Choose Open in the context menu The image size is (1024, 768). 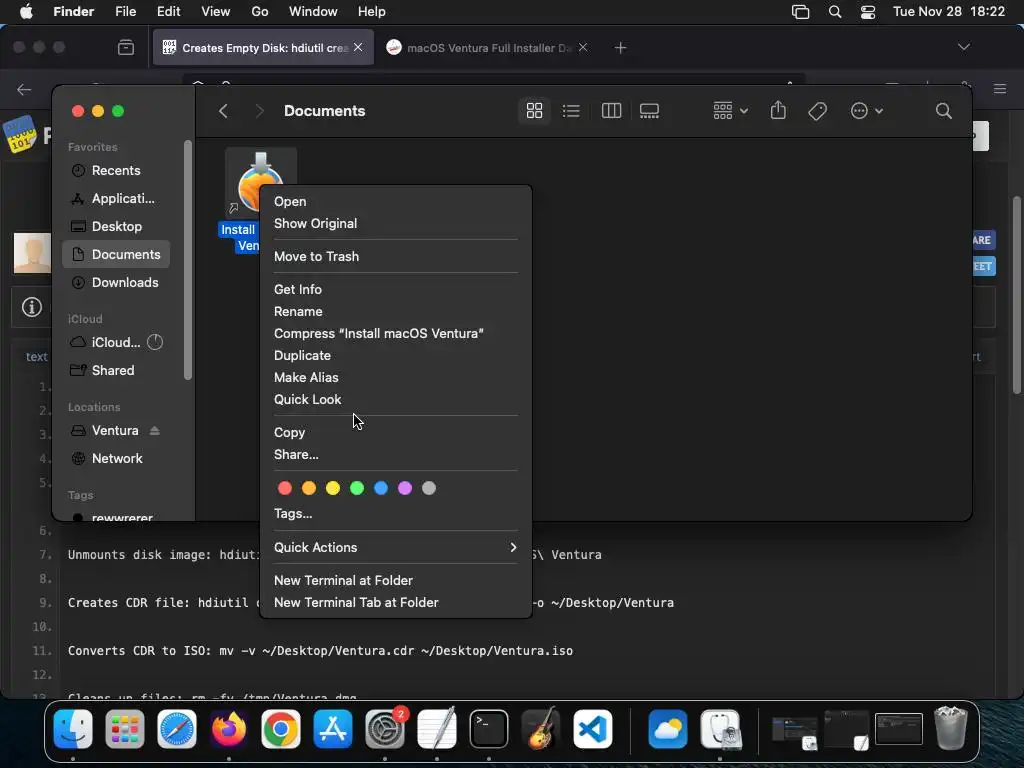pos(396,202)
